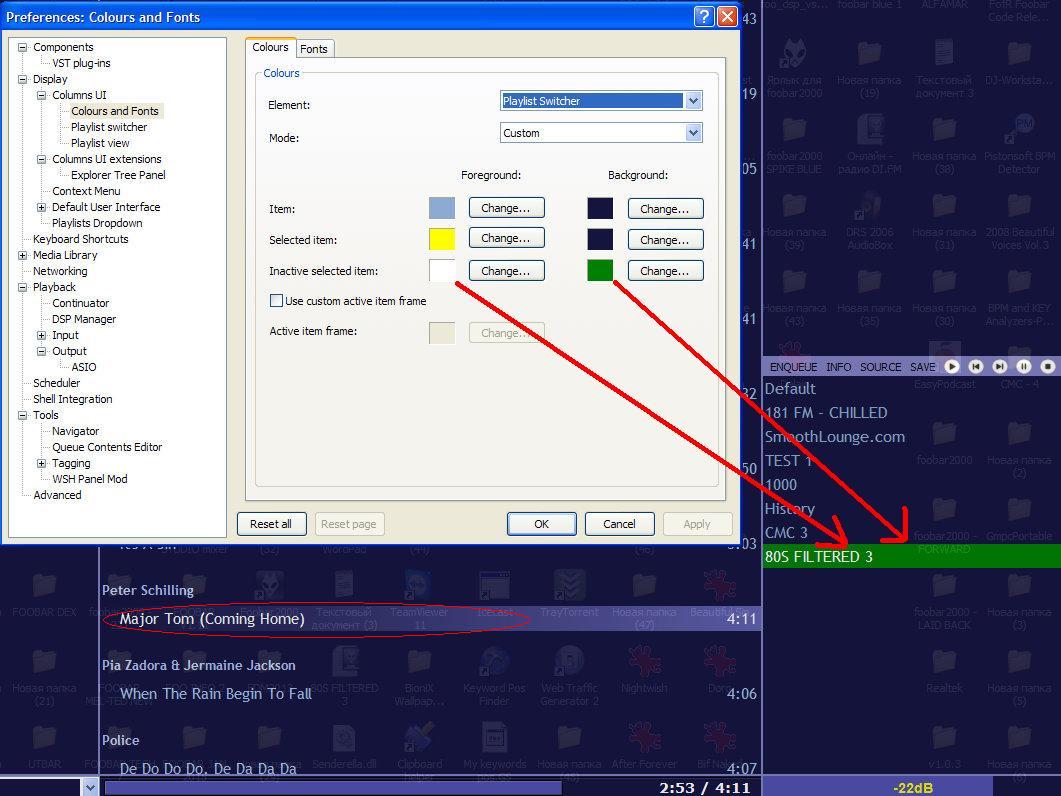The image size is (1061, 796).
Task: Click Change for Inactive selected item background
Action: coord(665,271)
